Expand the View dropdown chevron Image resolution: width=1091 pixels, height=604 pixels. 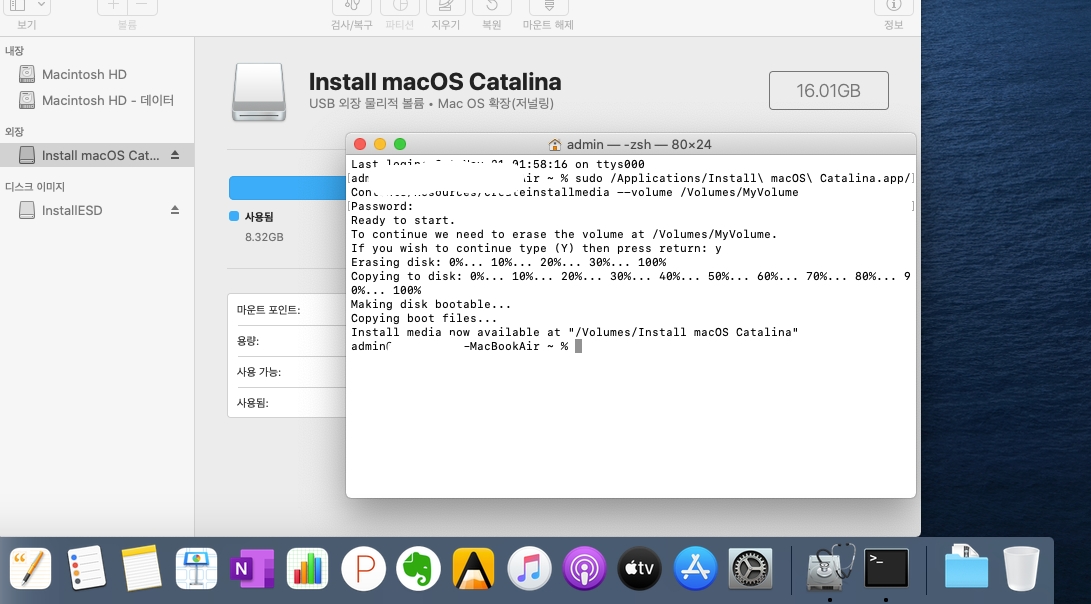tap(42, 5)
